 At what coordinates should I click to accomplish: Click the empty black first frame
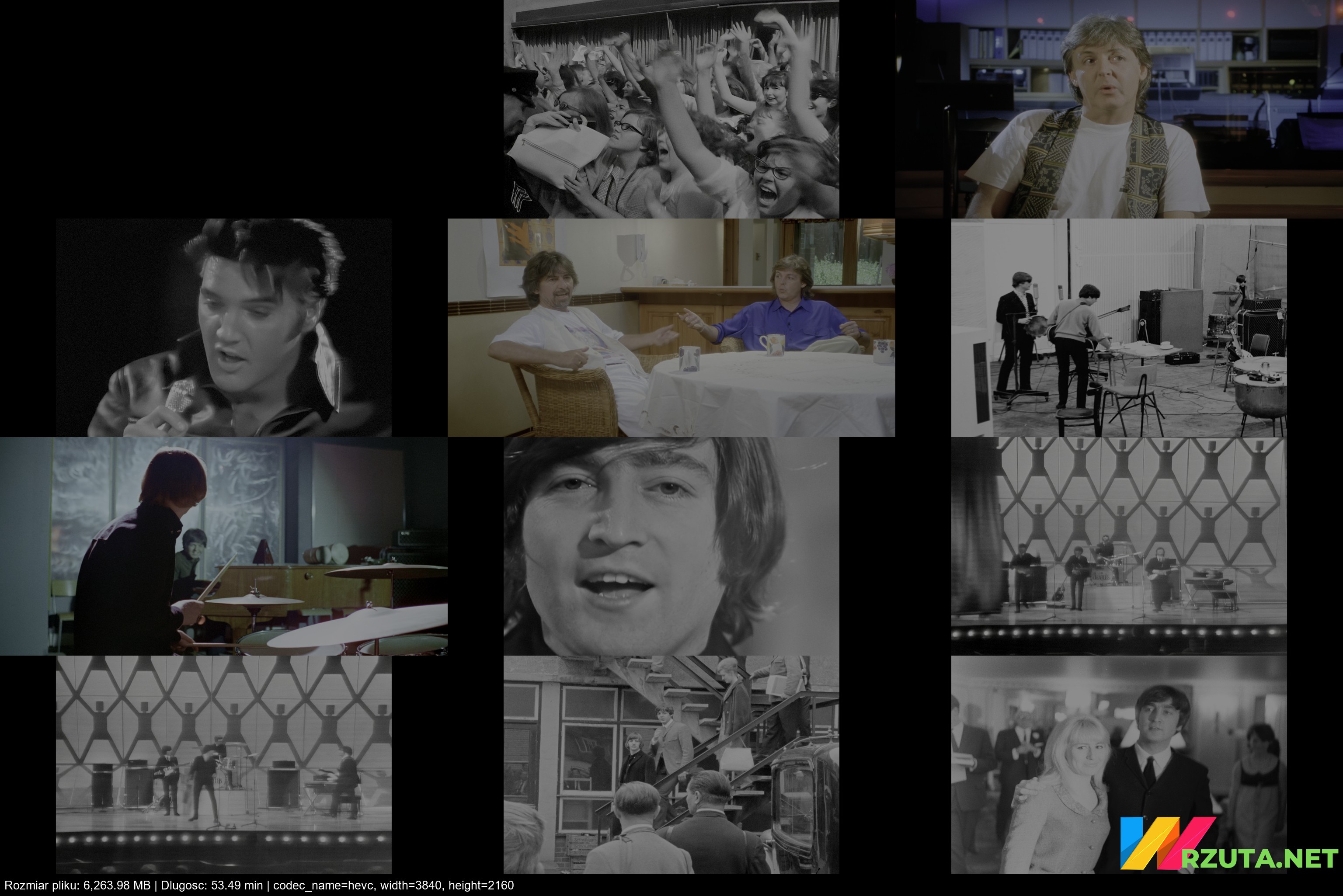[223, 108]
